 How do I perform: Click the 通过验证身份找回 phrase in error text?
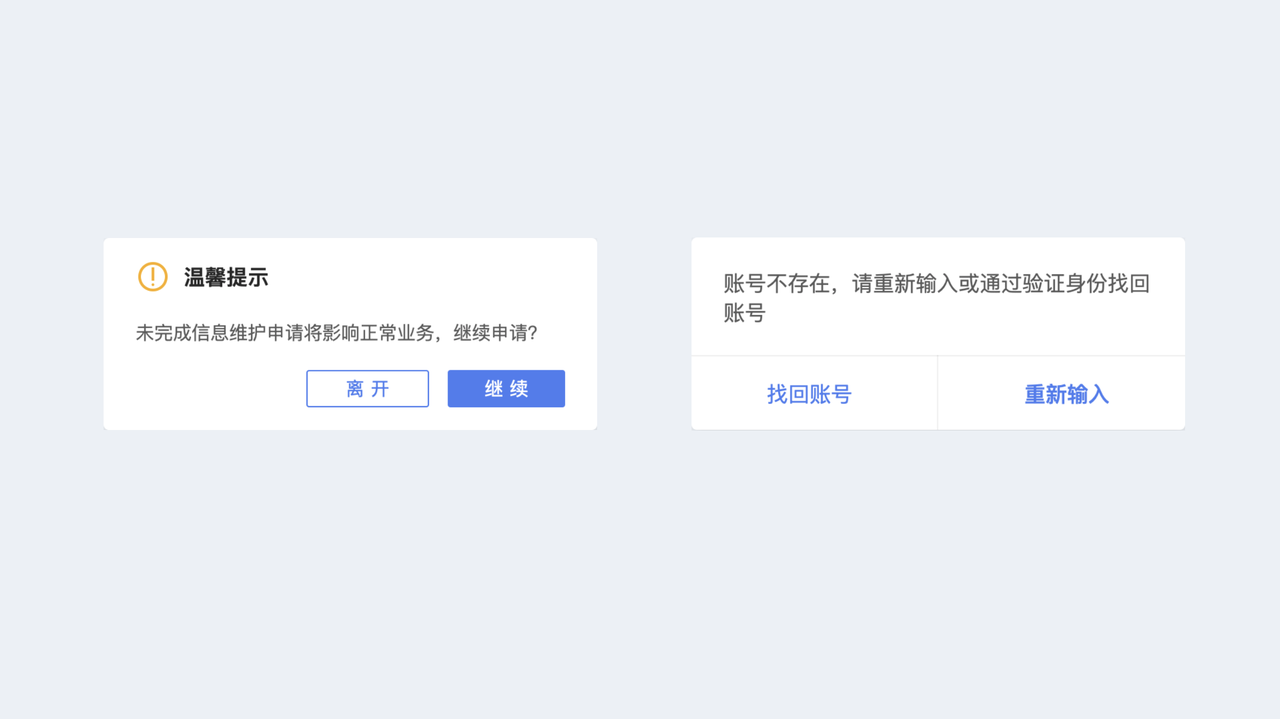point(1065,284)
